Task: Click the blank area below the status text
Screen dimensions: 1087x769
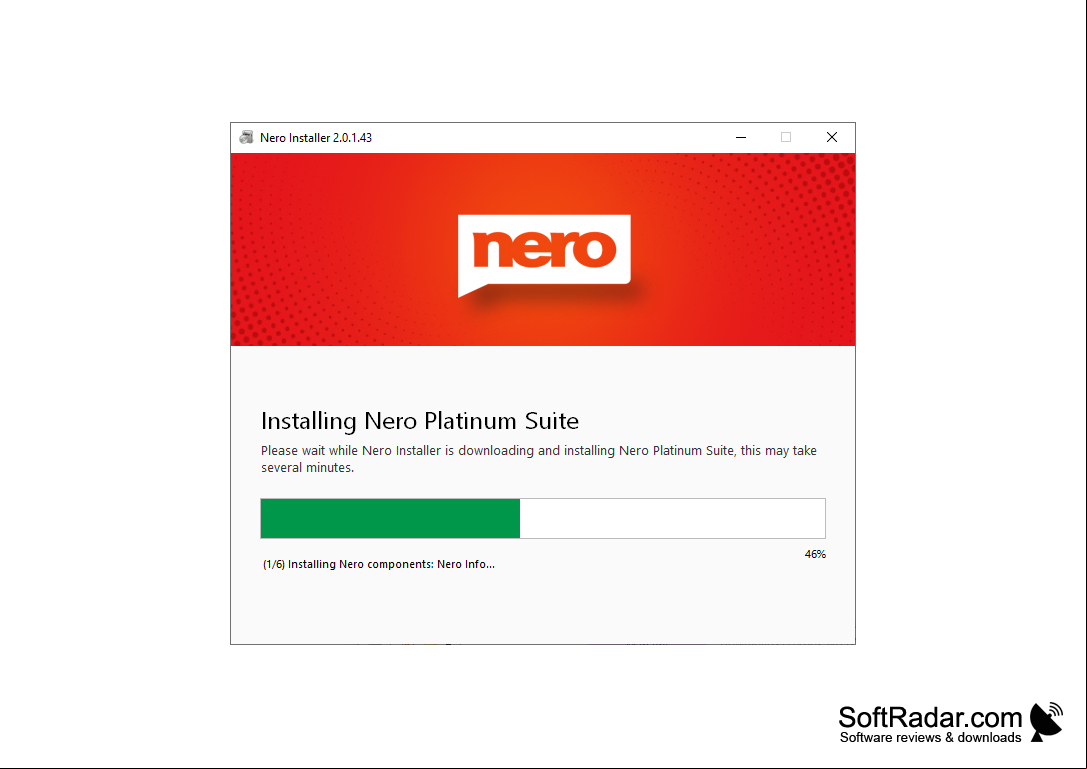Action: [x=543, y=609]
